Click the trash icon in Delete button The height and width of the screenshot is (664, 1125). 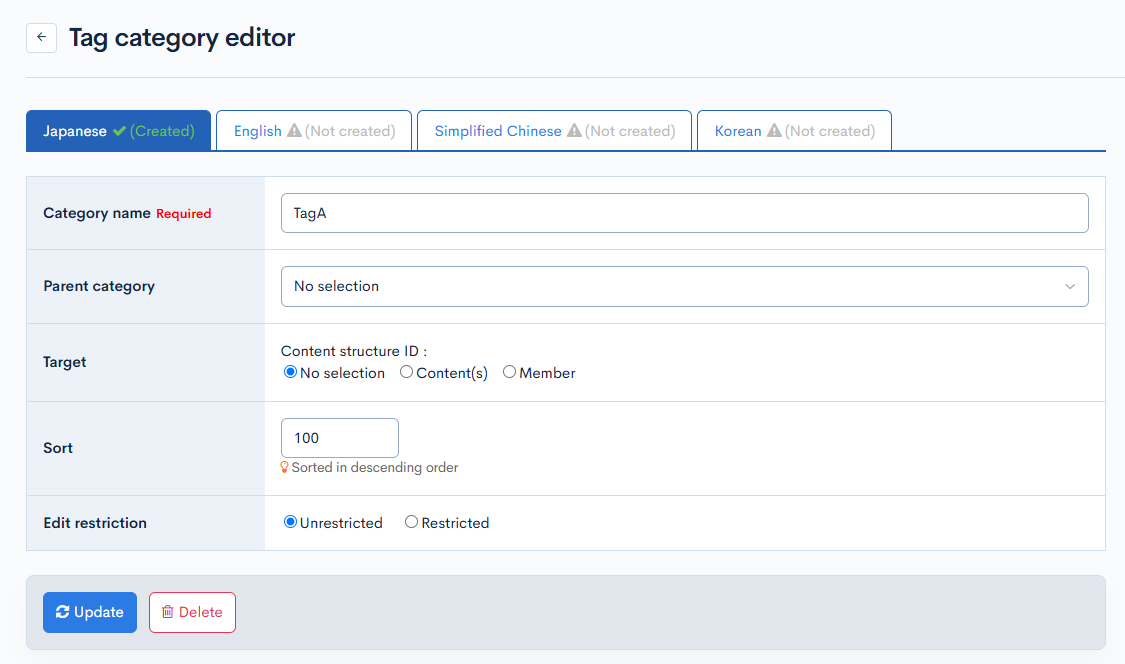tap(168, 612)
